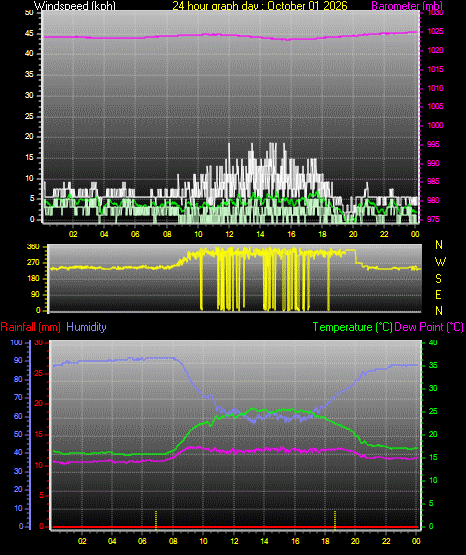Click the magenta 'Dew Point (°C)' label
The width and height of the screenshot is (466, 555).
coord(429,327)
